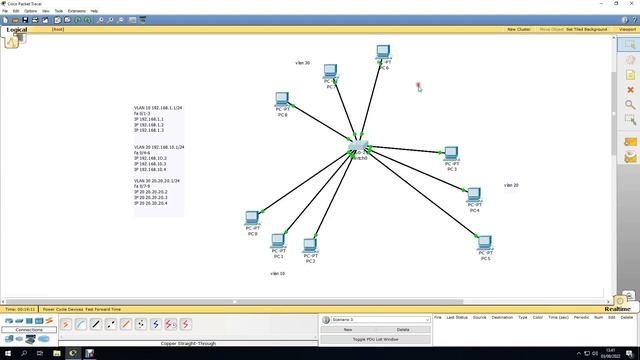Screen dimensions: 640x360
Task: Click the New scenario button
Action: click(x=348, y=329)
